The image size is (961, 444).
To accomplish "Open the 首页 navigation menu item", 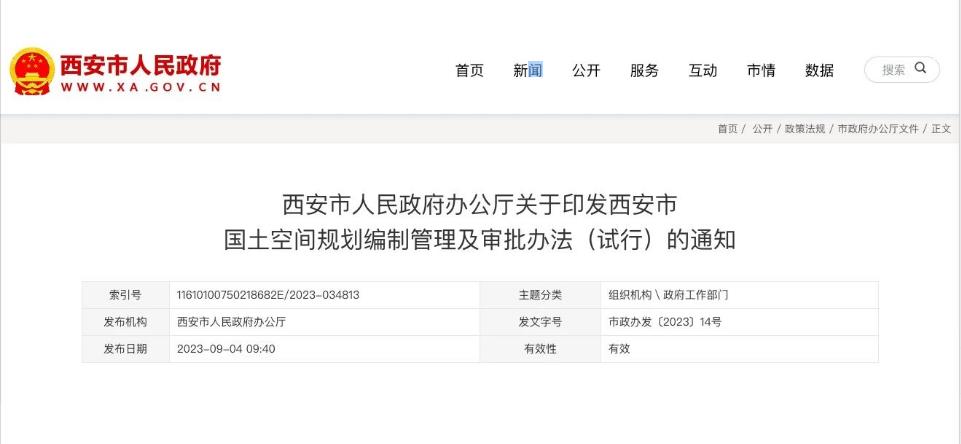I will click(x=469, y=70).
